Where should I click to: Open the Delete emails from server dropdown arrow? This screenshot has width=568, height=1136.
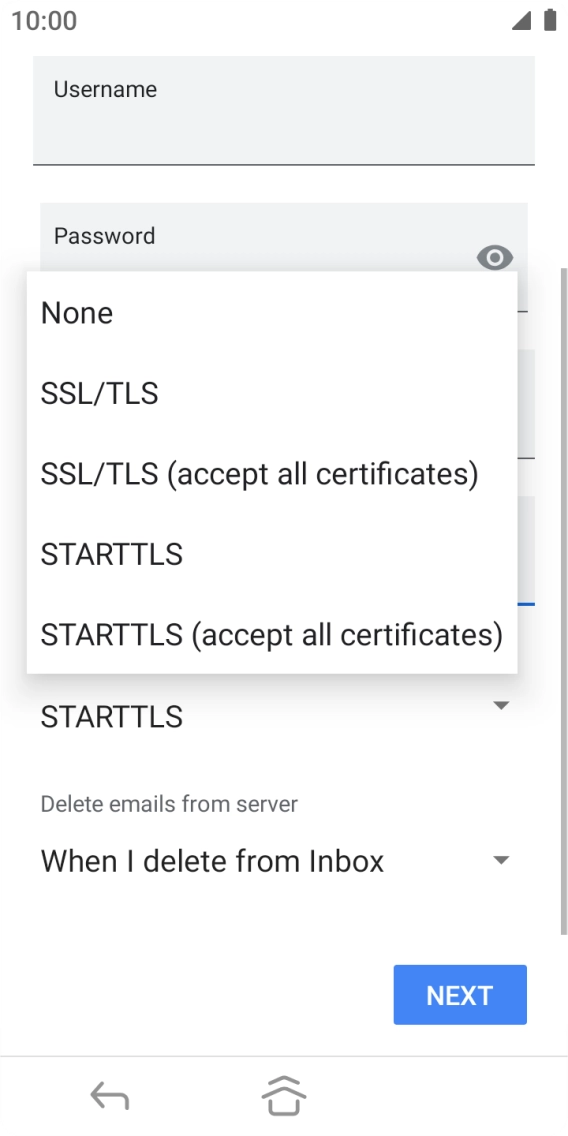[501, 861]
